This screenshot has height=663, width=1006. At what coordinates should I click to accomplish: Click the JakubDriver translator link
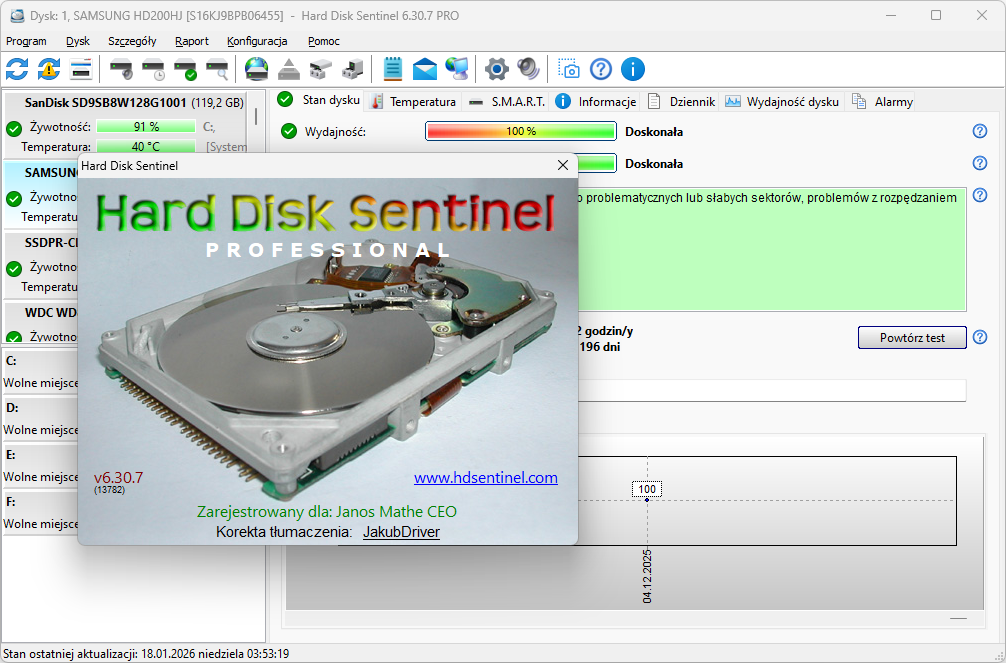402,532
